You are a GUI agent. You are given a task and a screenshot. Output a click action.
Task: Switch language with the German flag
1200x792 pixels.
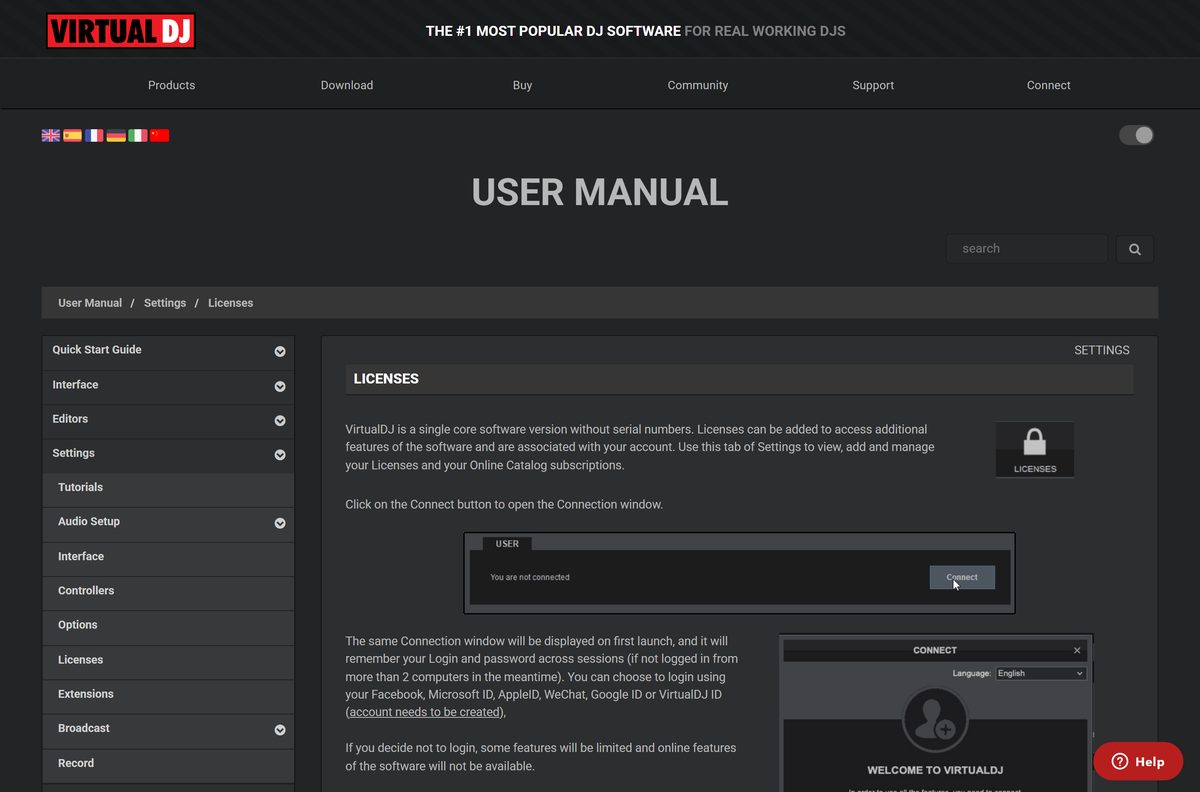point(116,135)
